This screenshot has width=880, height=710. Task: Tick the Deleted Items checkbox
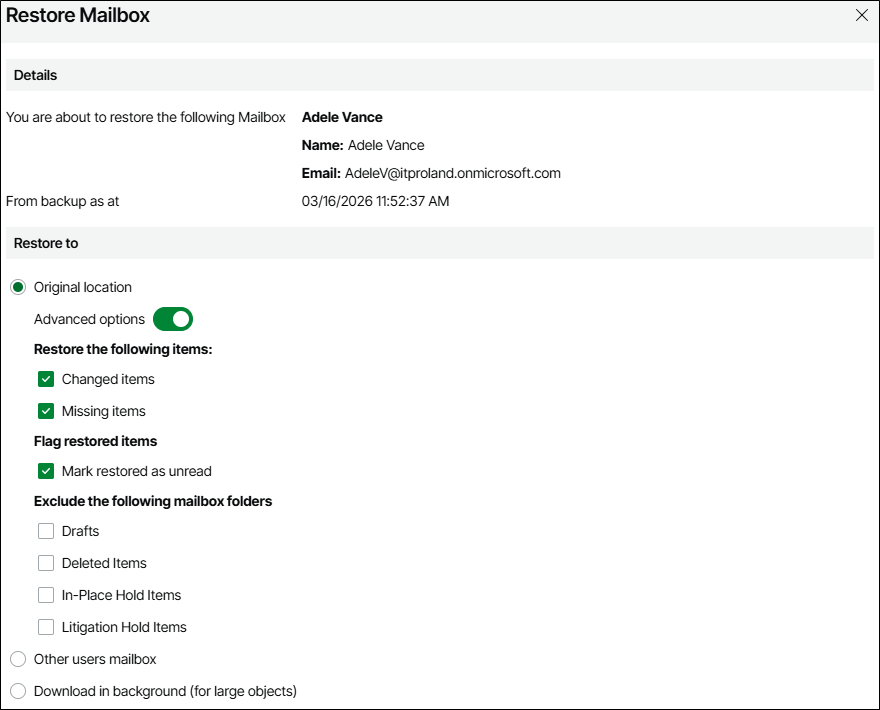click(46, 563)
